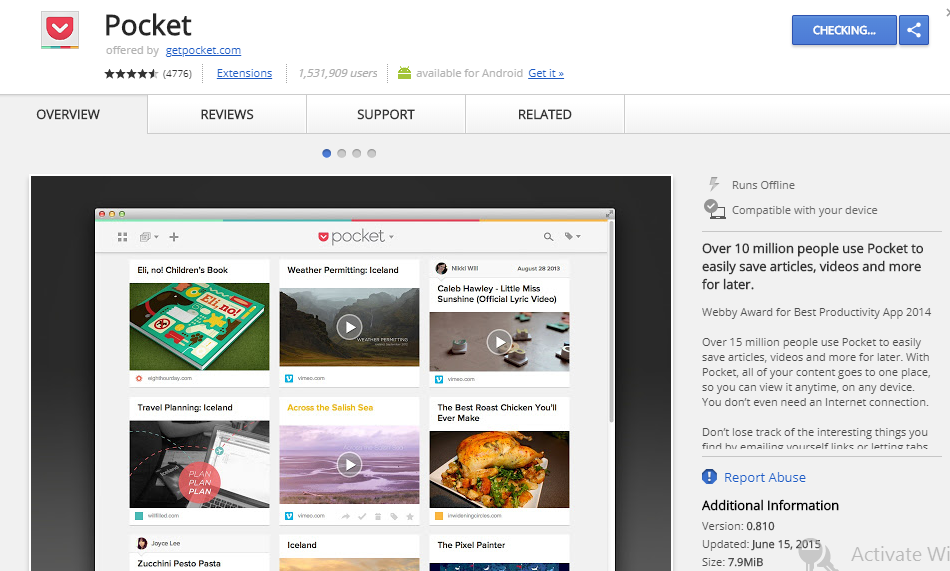Click the Size: 7.9MiB text
This screenshot has height=571, width=950.
pyautogui.click(x=732, y=562)
